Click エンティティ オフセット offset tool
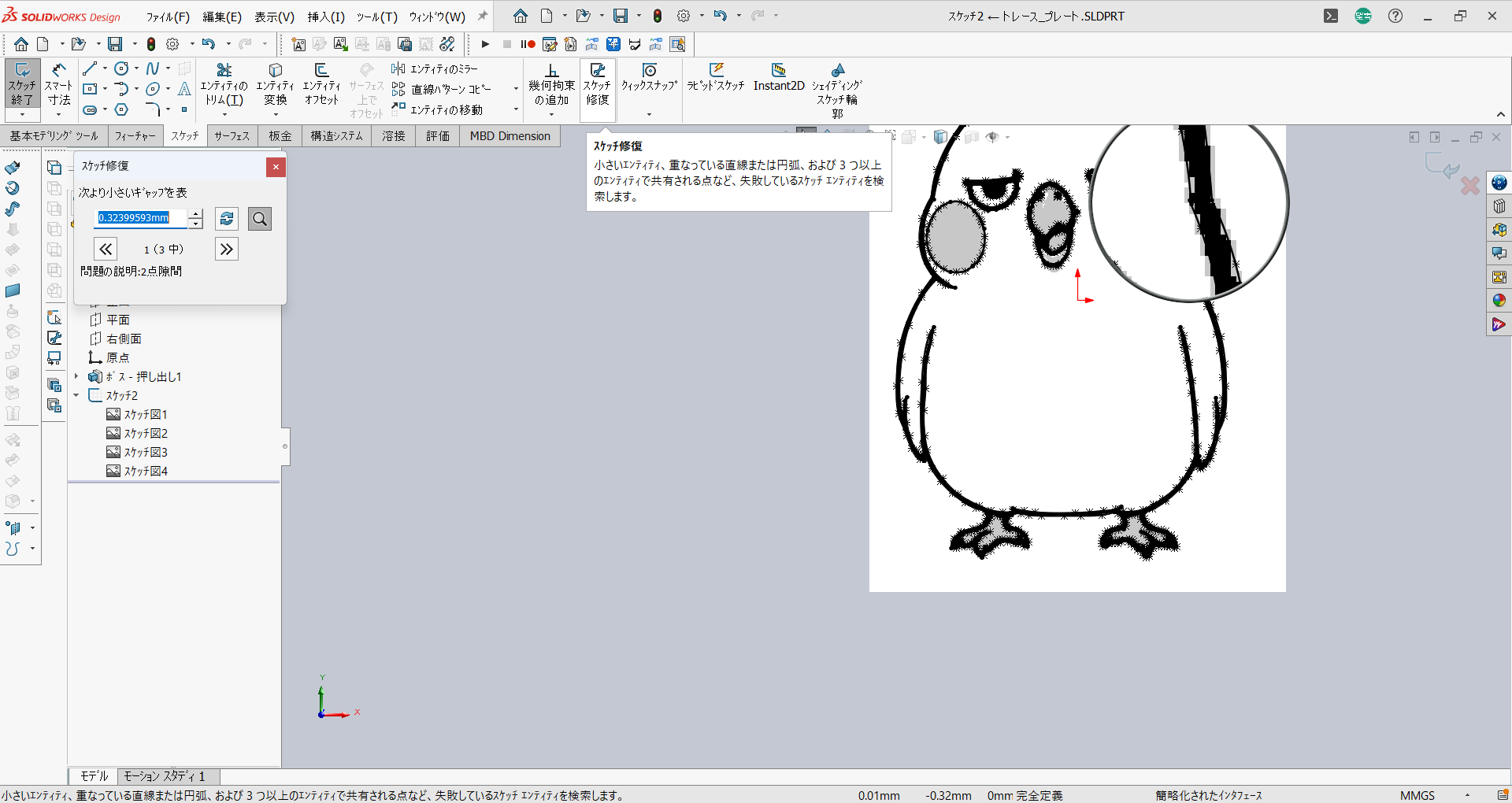This screenshot has height=803, width=1512. click(x=321, y=85)
